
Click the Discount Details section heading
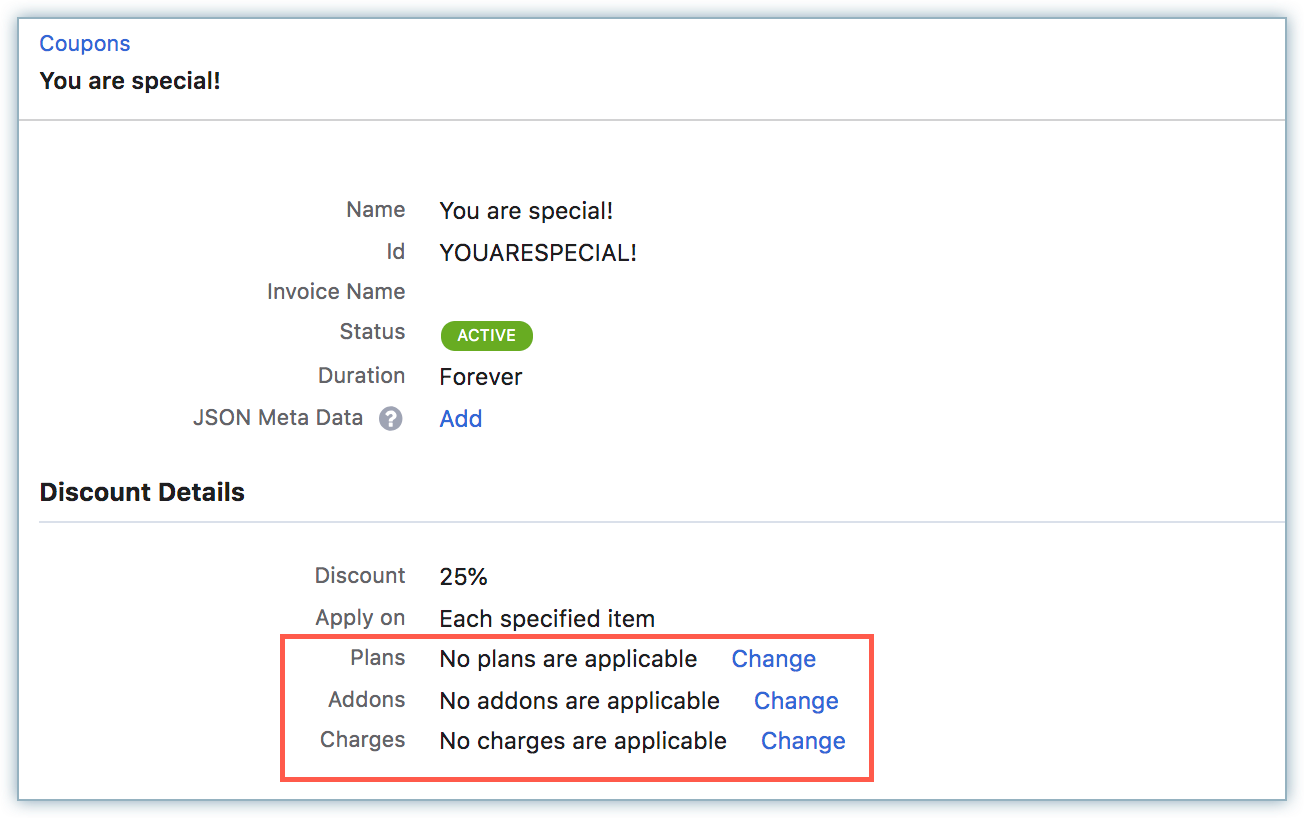[x=142, y=492]
